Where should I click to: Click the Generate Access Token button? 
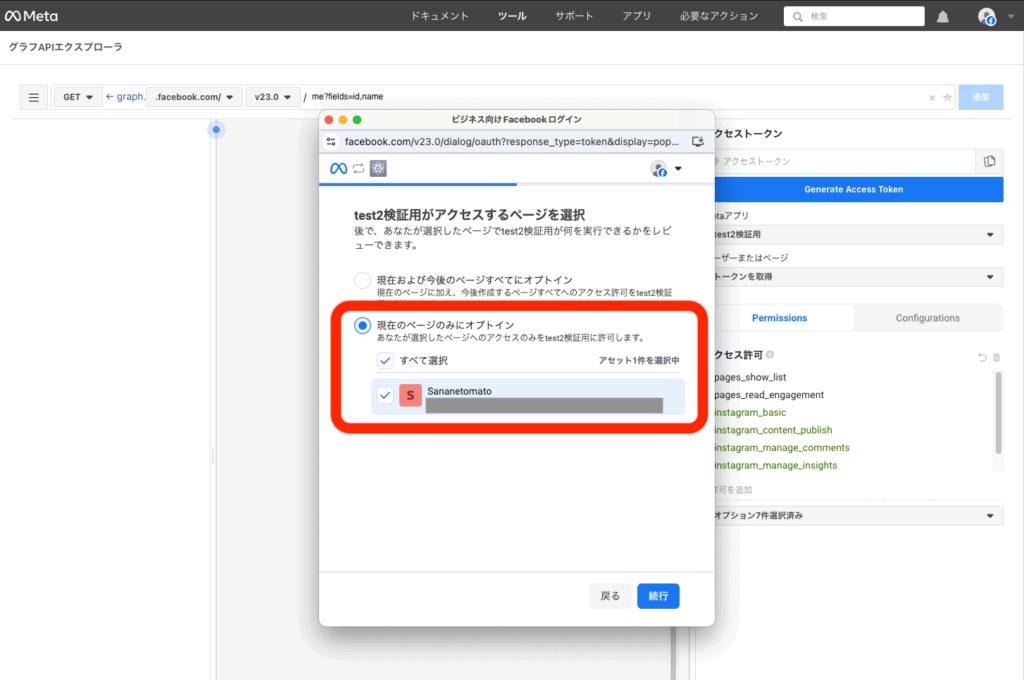point(859,189)
